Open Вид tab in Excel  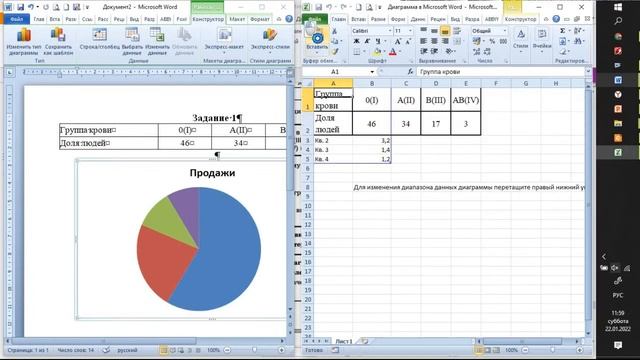coord(455,19)
